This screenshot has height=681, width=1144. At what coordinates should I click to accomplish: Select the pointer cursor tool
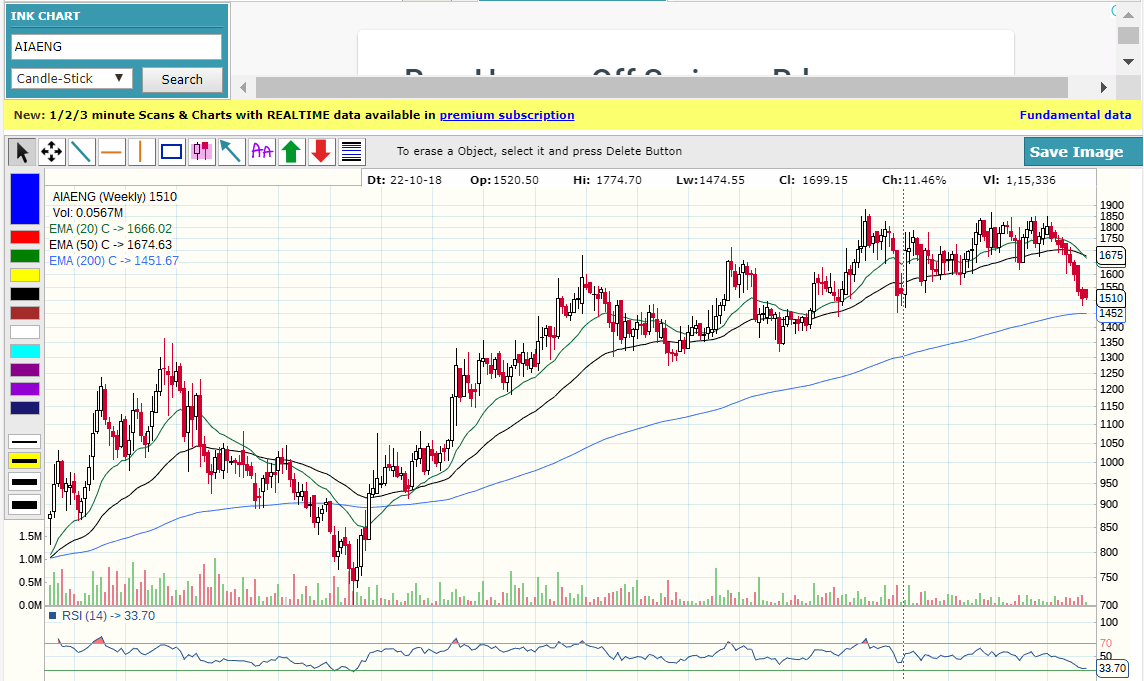coord(22,152)
